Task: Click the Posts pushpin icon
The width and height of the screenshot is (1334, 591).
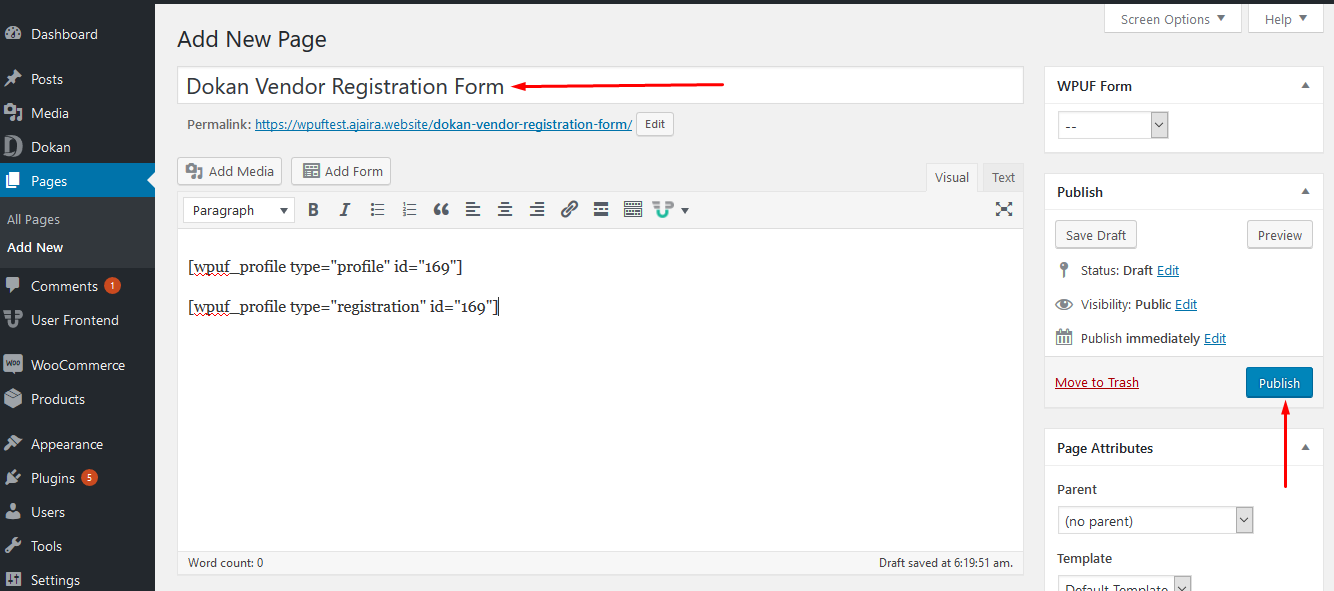Action: 13,79
